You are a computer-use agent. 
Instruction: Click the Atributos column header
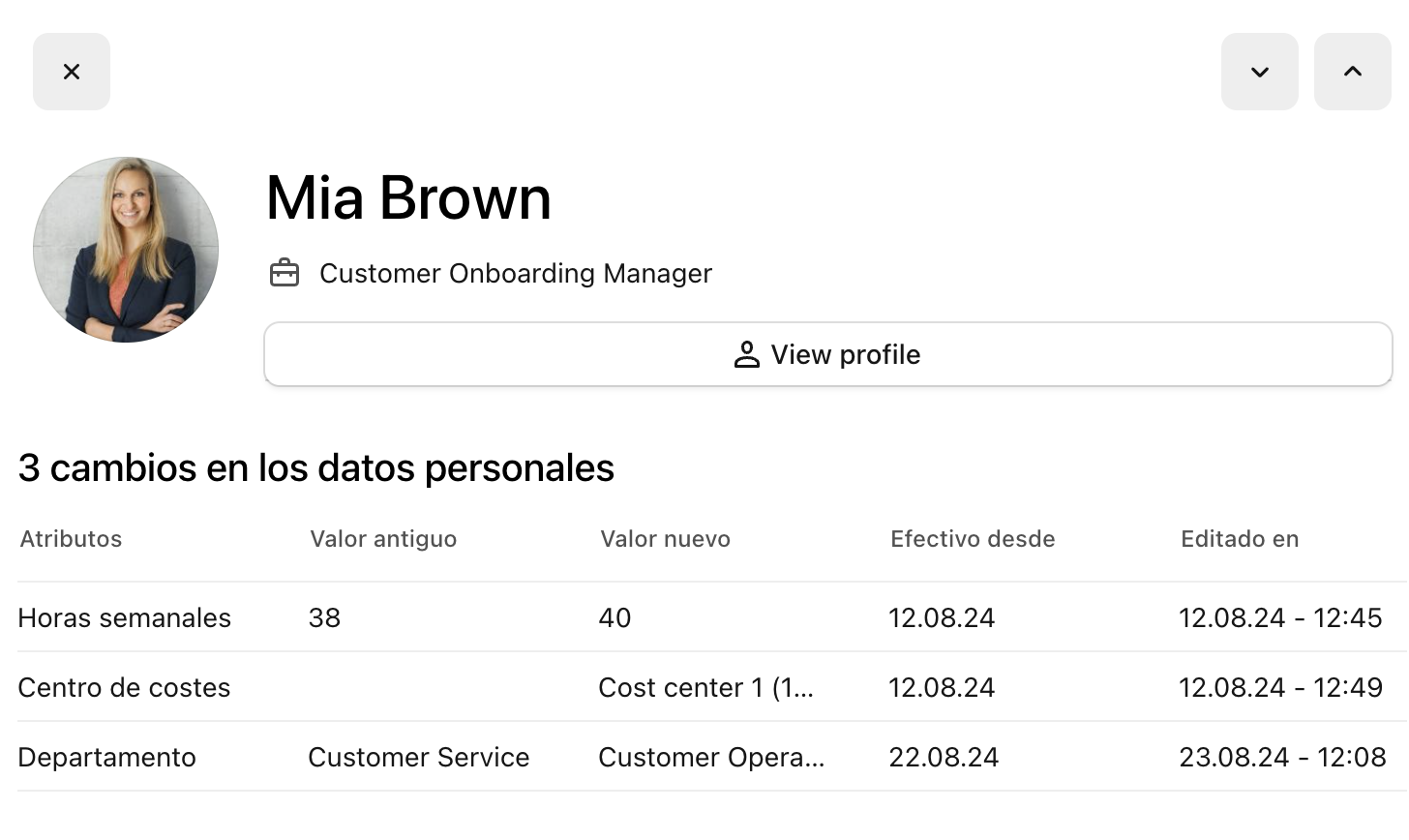[x=71, y=539]
